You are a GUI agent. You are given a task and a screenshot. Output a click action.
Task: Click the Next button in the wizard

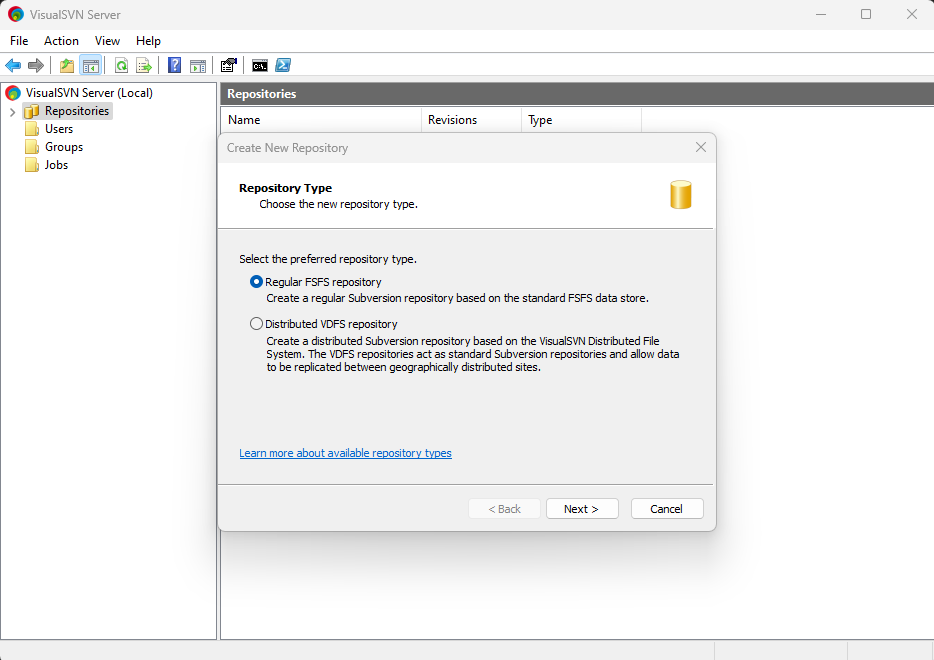[x=582, y=509]
